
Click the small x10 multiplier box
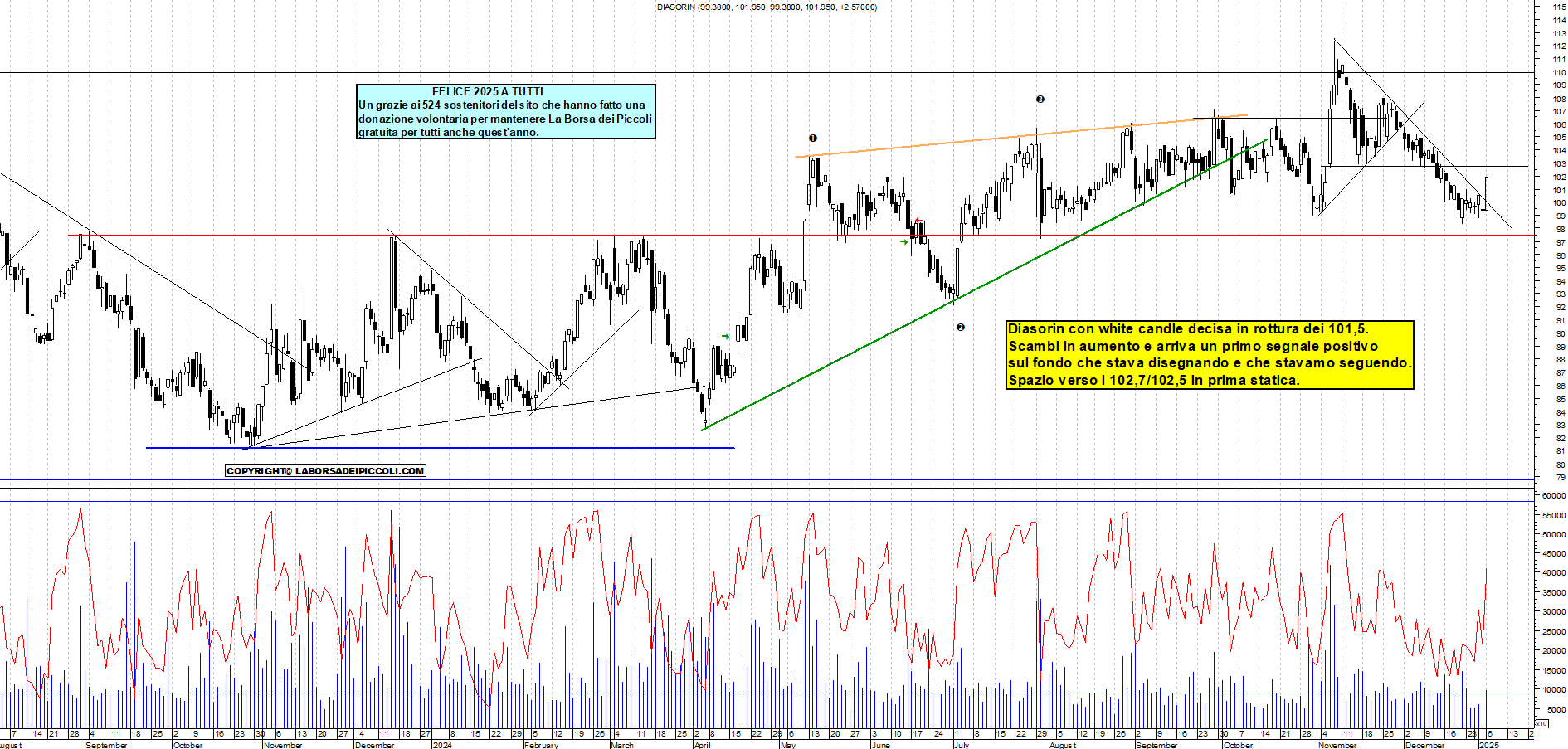click(x=1541, y=724)
